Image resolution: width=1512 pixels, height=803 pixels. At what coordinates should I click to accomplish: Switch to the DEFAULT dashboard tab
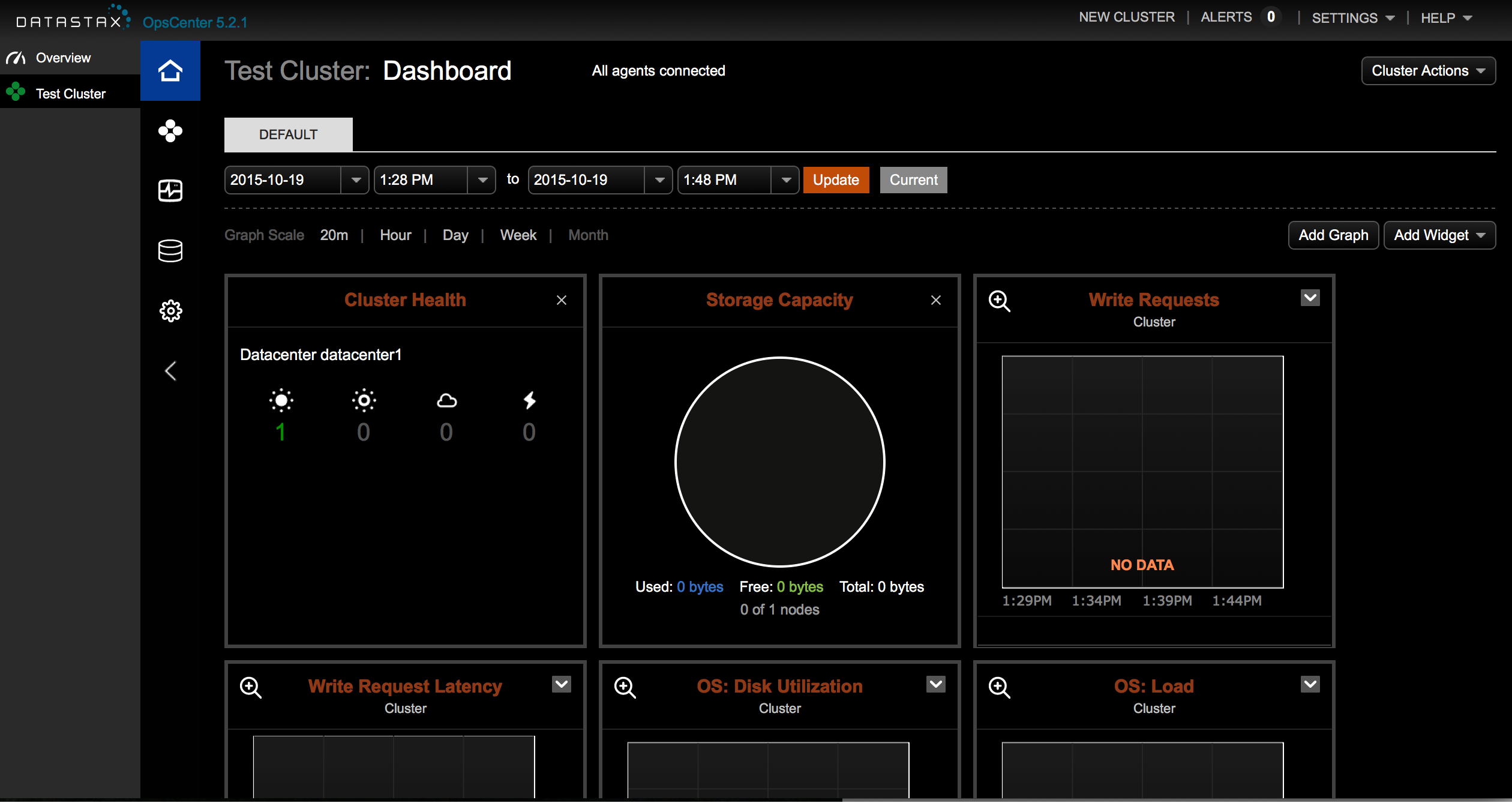click(288, 134)
